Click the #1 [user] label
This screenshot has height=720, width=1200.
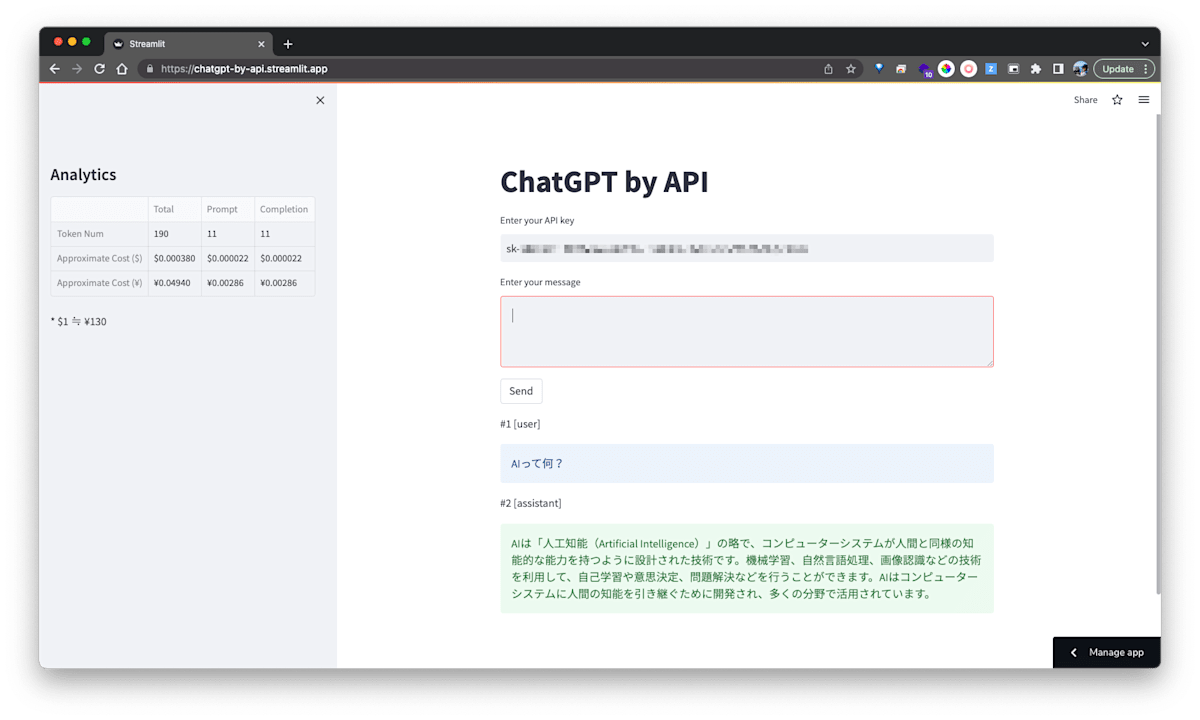[520, 424]
